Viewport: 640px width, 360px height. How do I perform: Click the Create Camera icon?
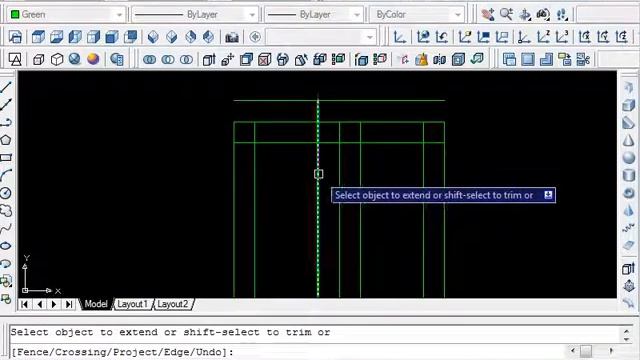pyautogui.click(x=232, y=37)
